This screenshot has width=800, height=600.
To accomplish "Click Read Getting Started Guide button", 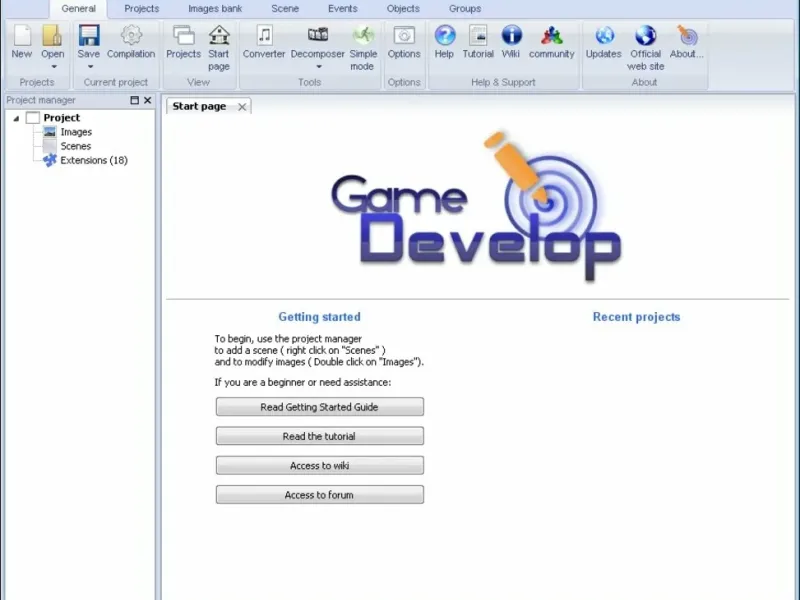I will pos(319,407).
